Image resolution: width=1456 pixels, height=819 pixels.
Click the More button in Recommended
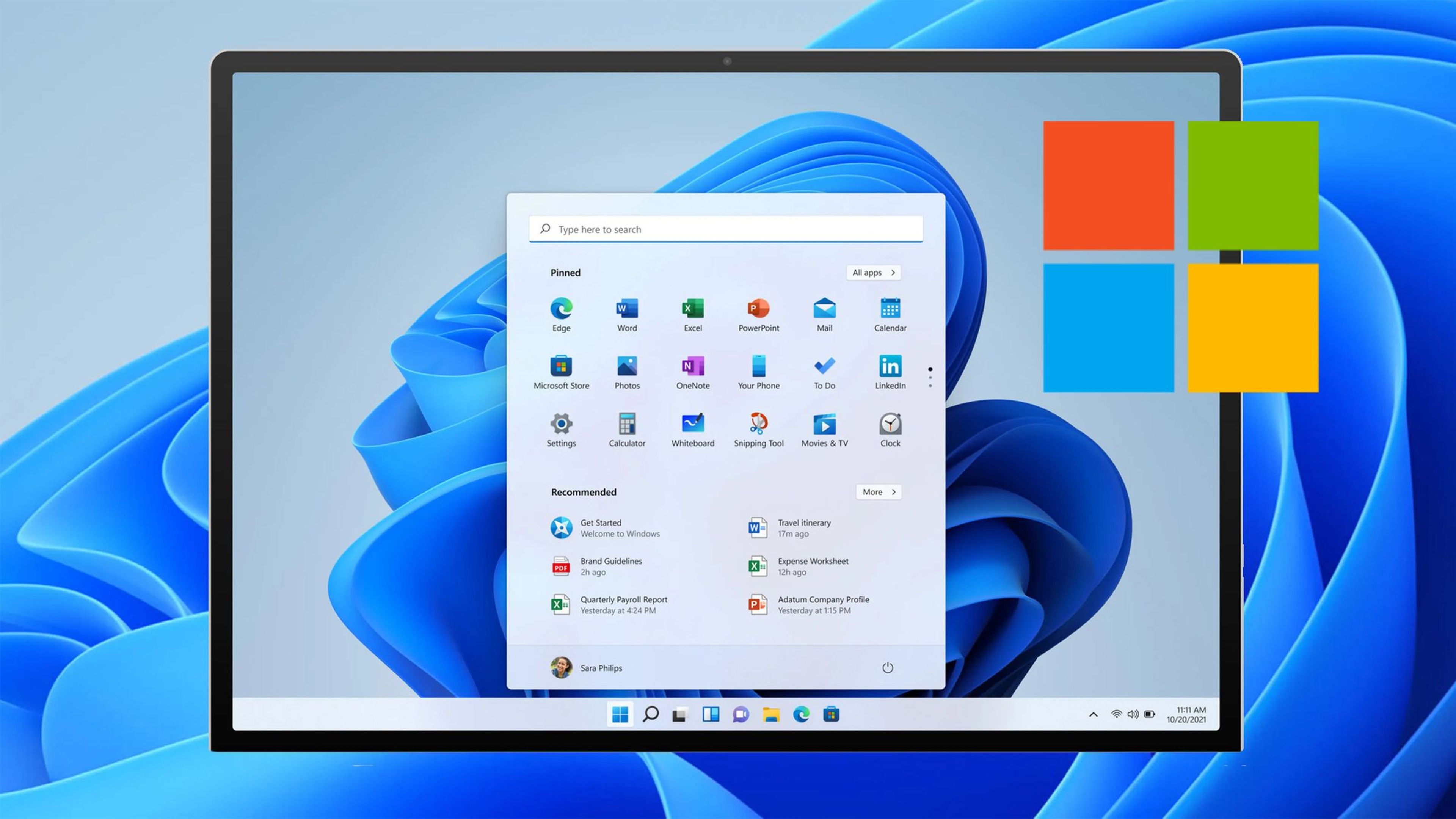pos(879,492)
